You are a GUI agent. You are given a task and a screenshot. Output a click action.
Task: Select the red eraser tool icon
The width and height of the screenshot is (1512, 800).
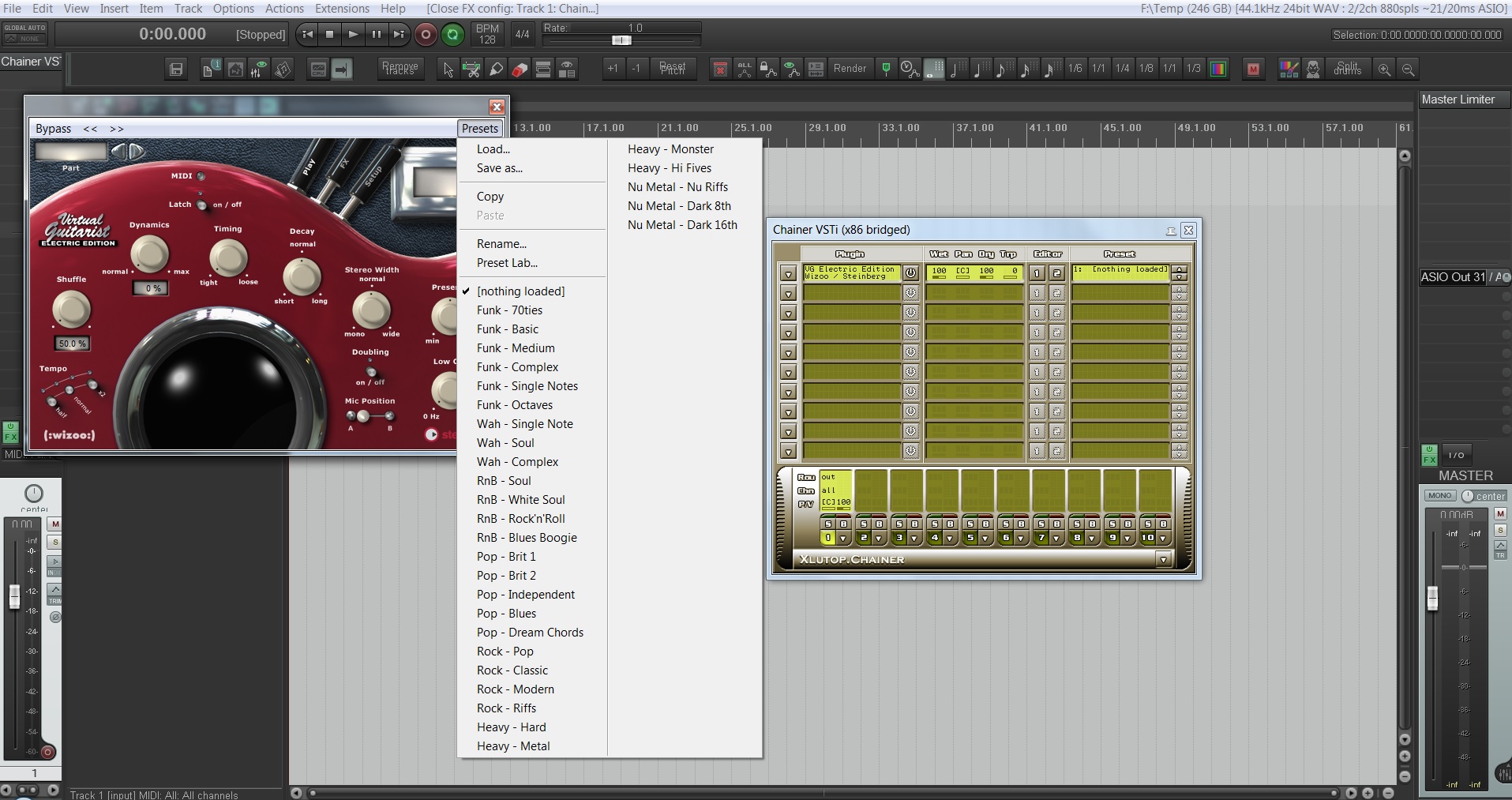pyautogui.click(x=519, y=69)
